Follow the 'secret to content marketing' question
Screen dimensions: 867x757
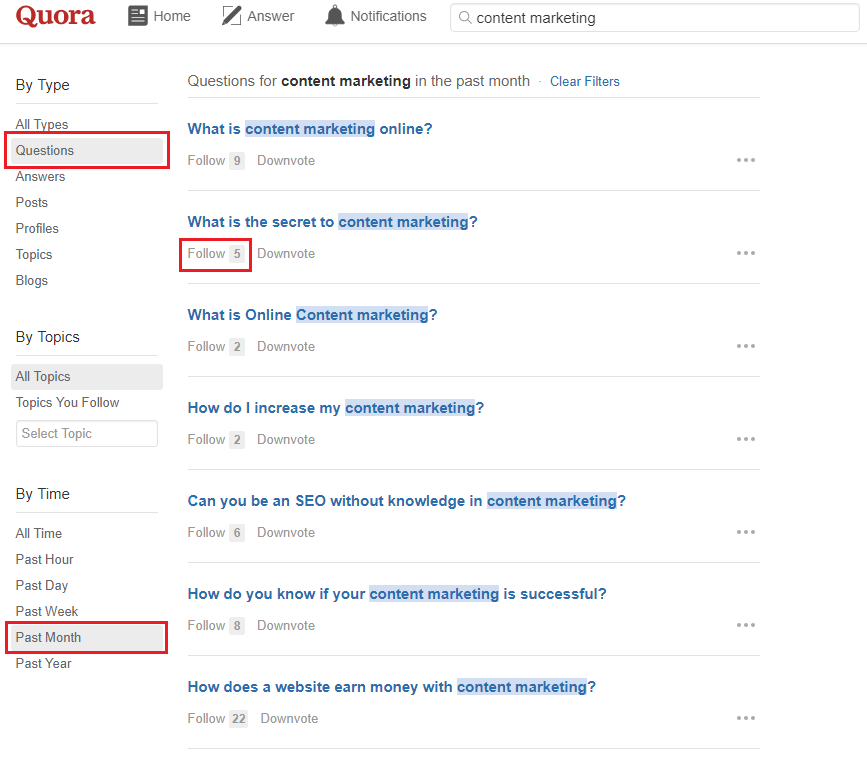click(216, 253)
